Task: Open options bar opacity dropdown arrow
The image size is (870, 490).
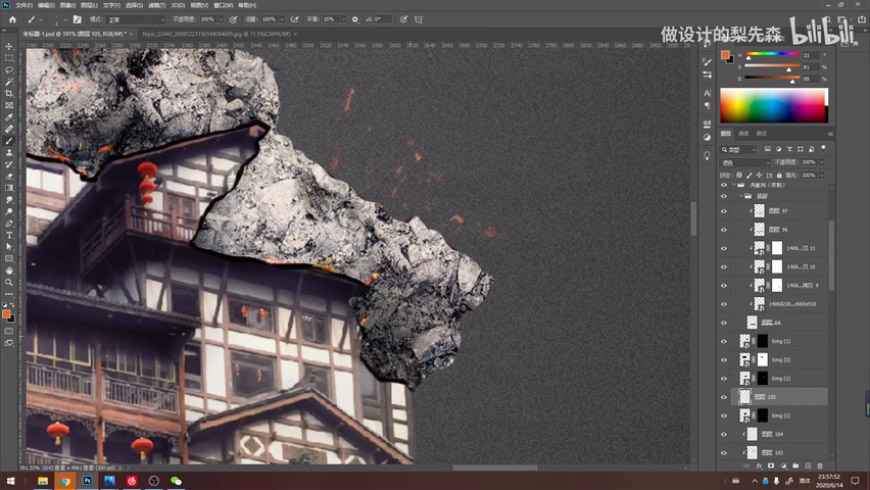Action: (x=220, y=19)
